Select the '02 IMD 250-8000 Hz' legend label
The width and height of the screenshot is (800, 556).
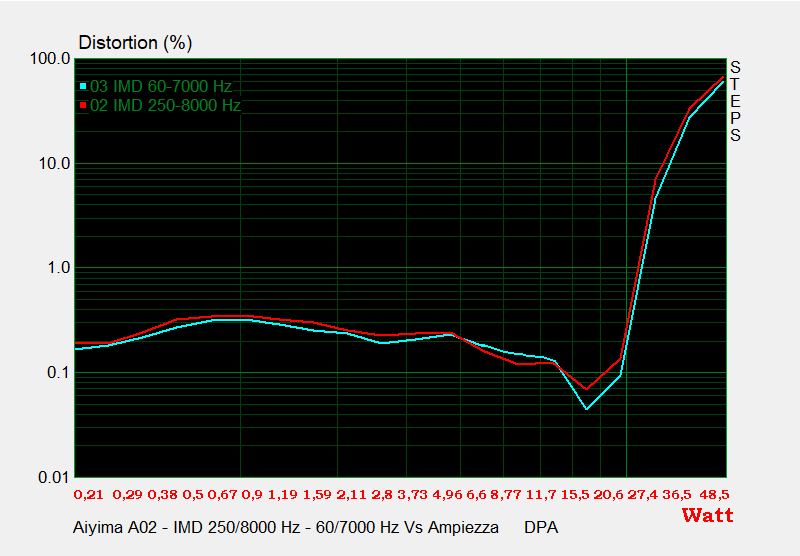point(165,106)
